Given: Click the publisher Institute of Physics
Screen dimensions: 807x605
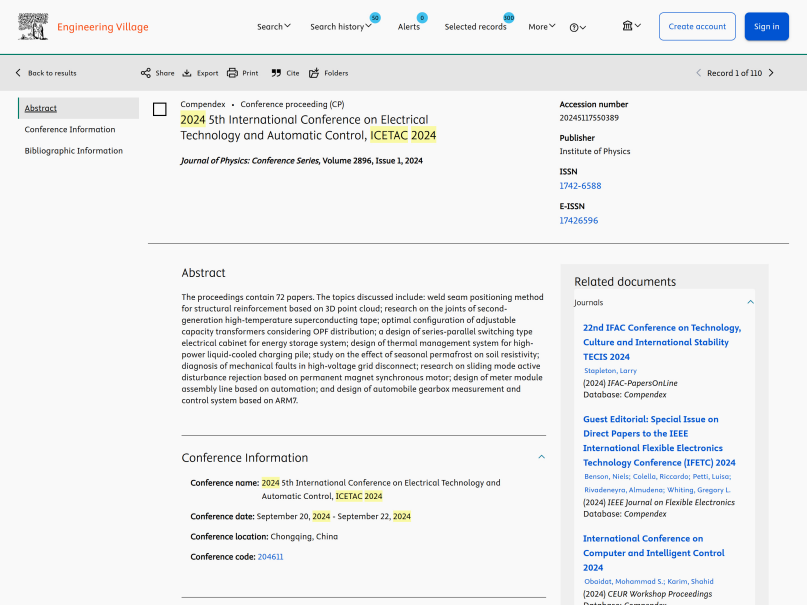Looking at the screenshot, I should tap(594, 151).
